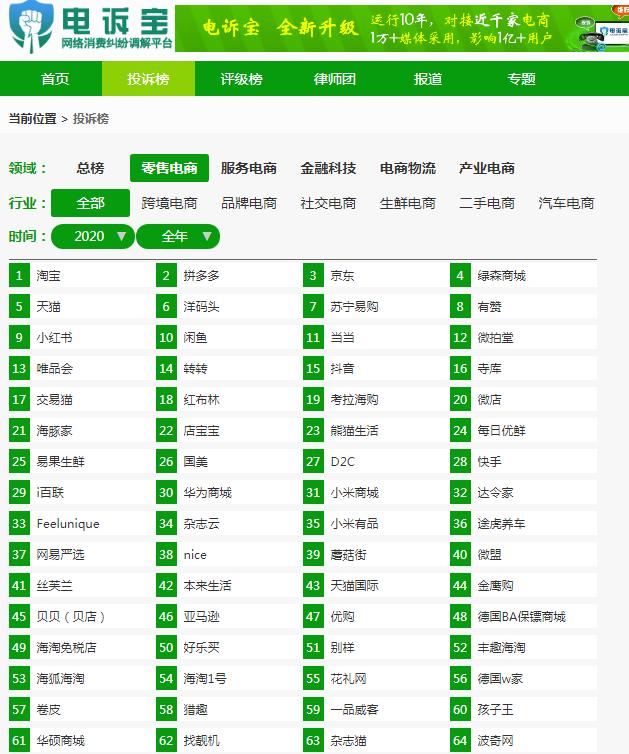This screenshot has height=754, width=629.
Task: Open rank 58 猎趣 entry
Action: click(x=227, y=710)
